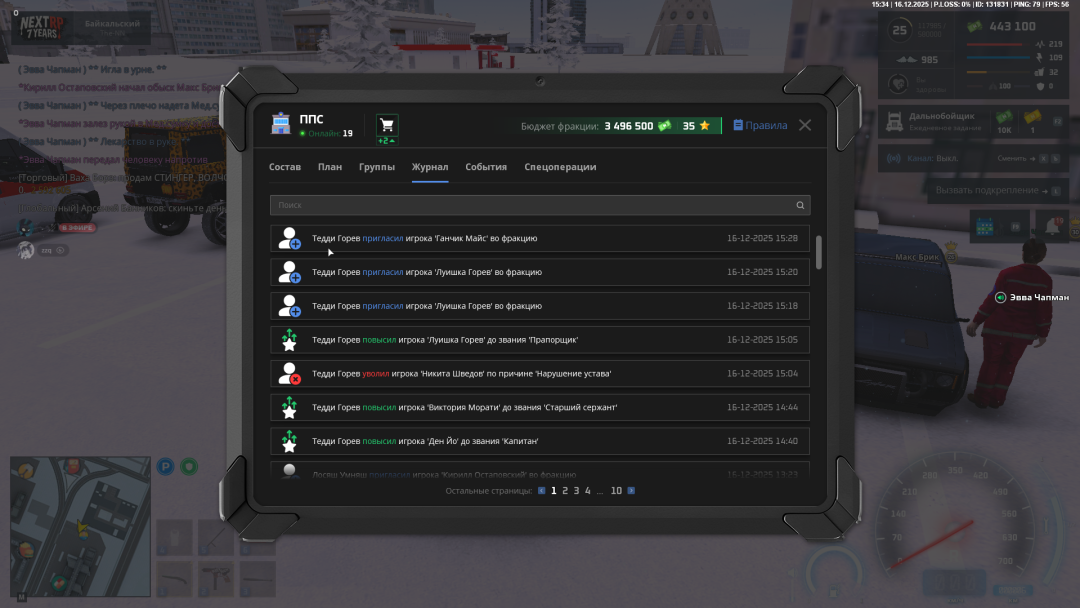Image resolution: width=1080 pixels, height=608 pixels.
Task: Open journal page 3
Action: click(576, 491)
